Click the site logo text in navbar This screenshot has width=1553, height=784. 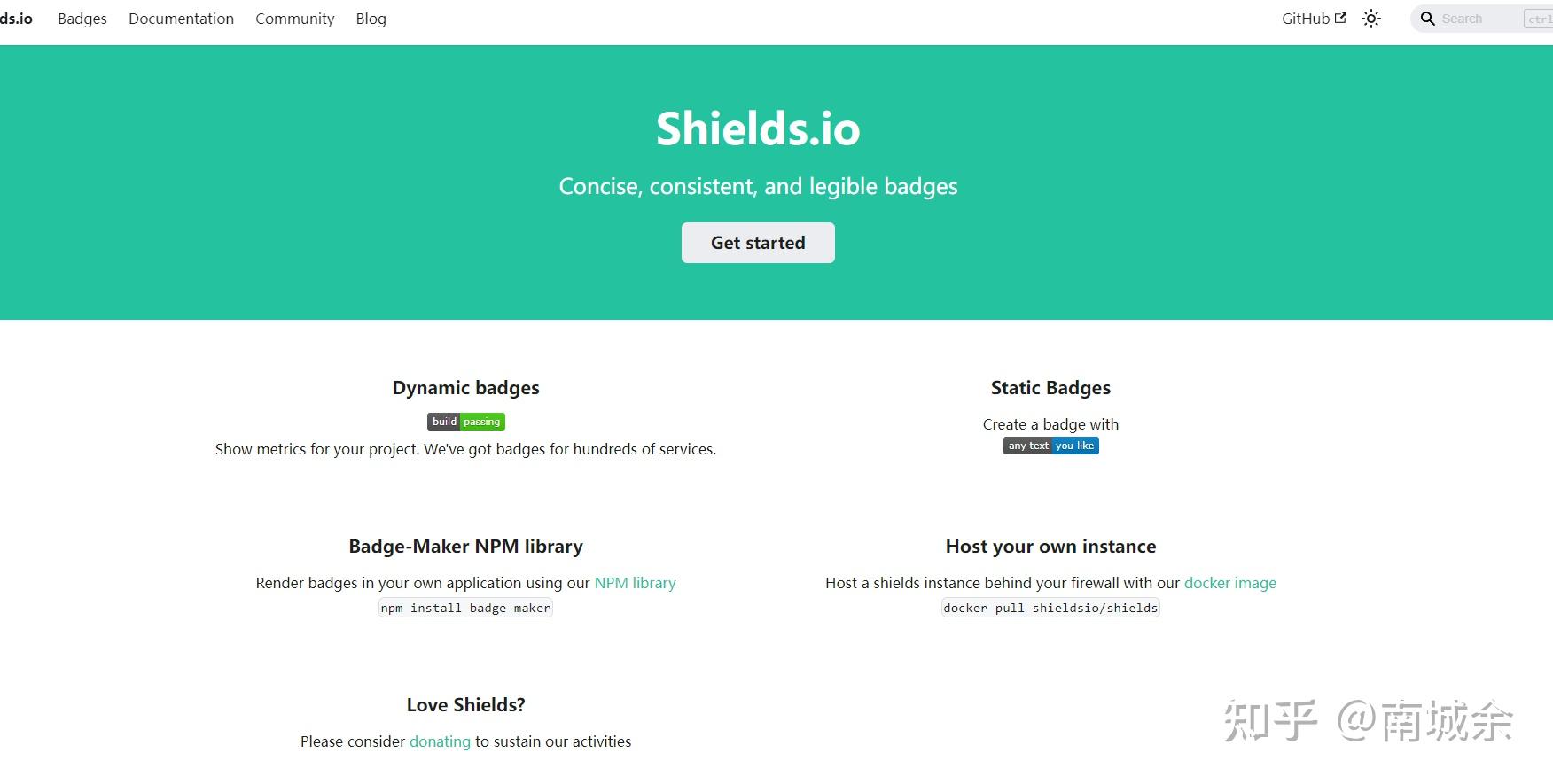pyautogui.click(x=16, y=19)
